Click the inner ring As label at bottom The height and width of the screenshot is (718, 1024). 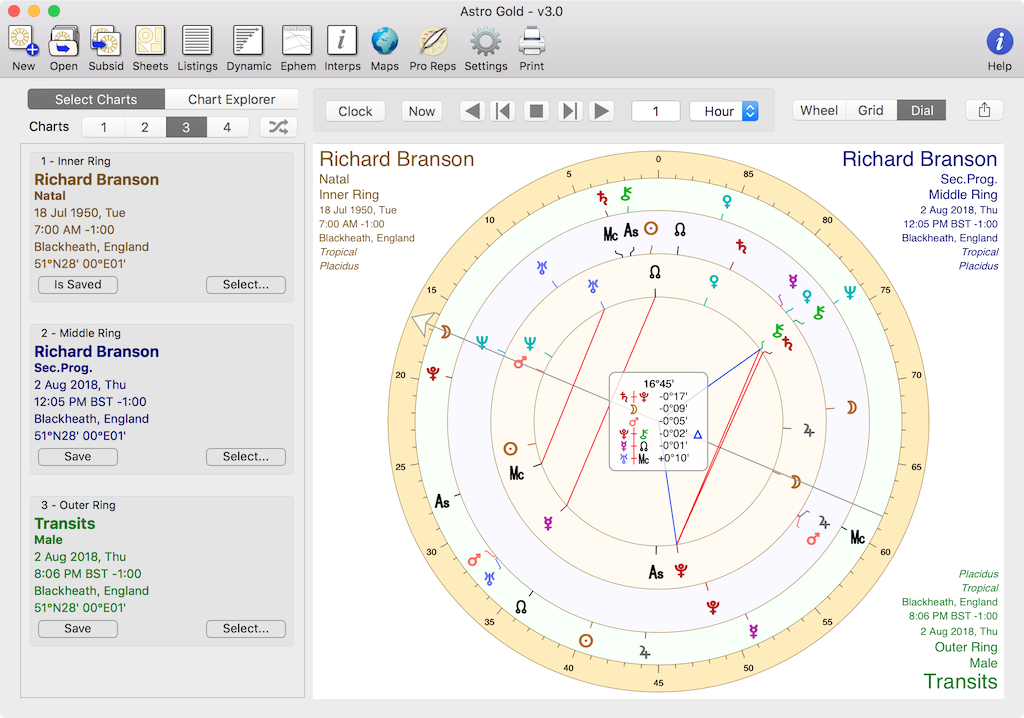(x=656, y=573)
